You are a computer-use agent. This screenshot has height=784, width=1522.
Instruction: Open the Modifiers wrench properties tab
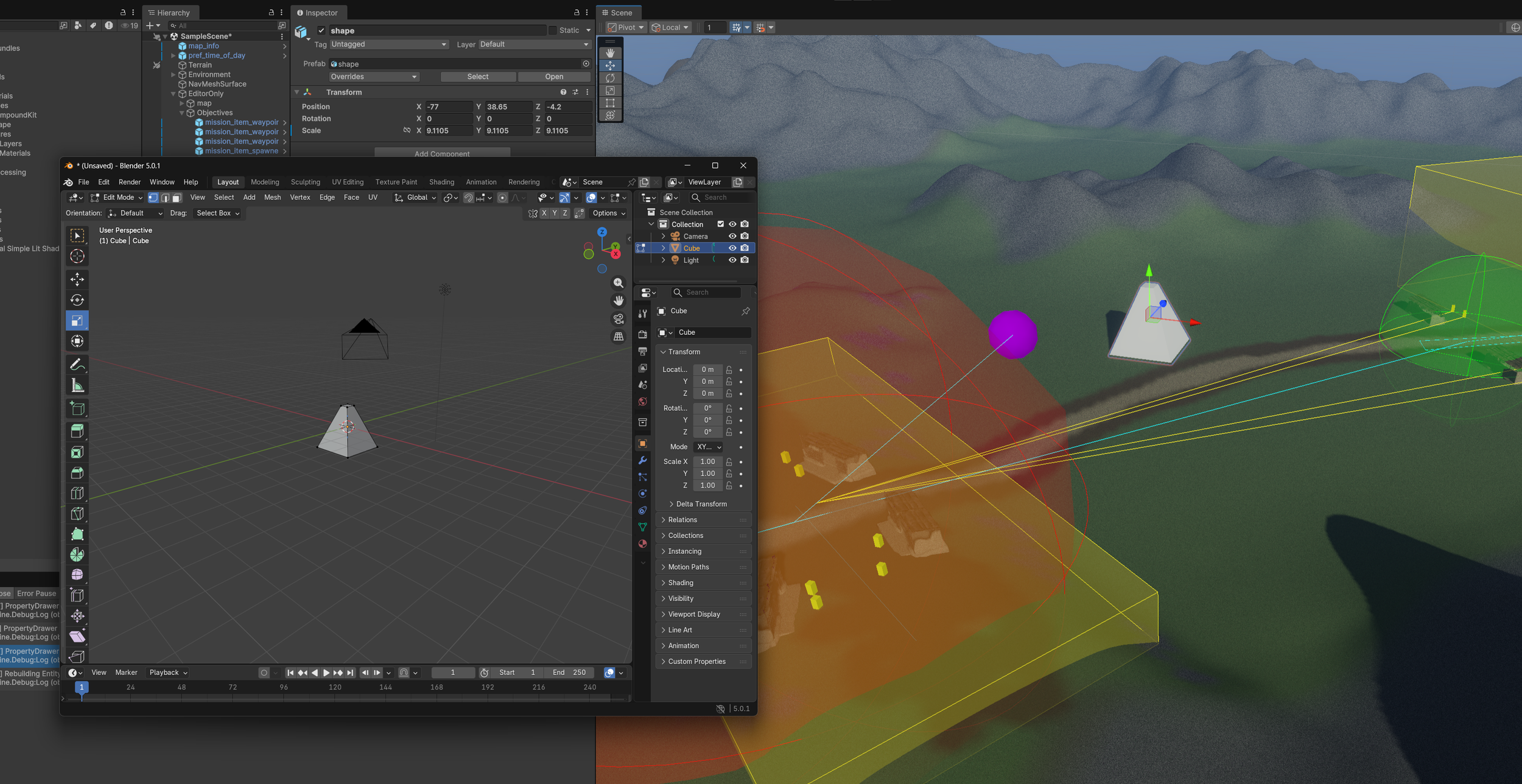click(642, 461)
